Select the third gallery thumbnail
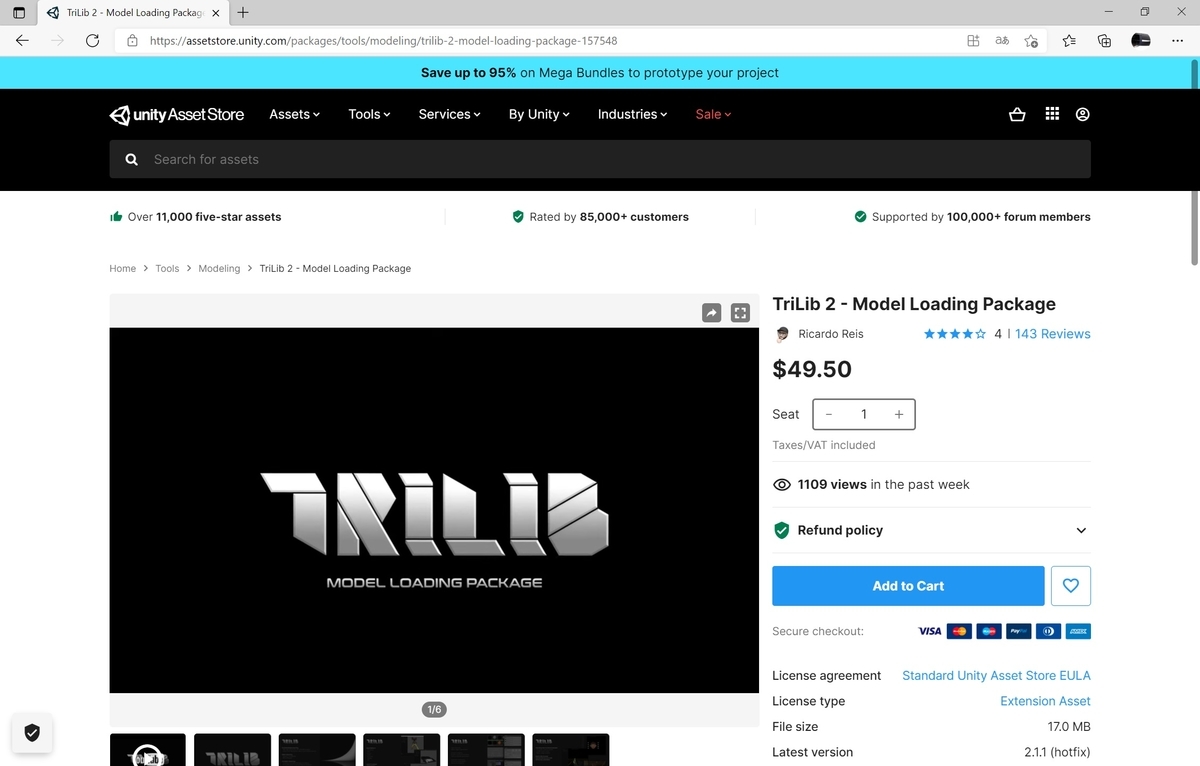Image resolution: width=1200 pixels, height=766 pixels. point(317,750)
